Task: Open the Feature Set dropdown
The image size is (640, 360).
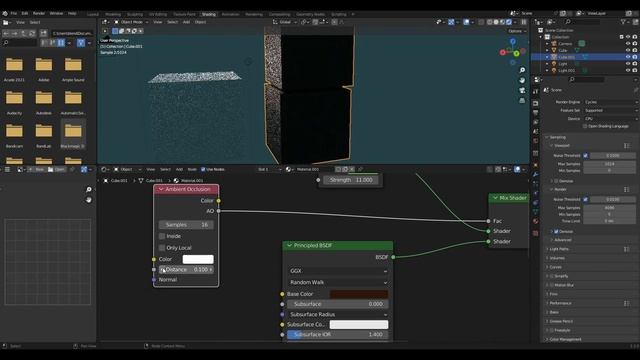Action: pyautogui.click(x=610, y=110)
